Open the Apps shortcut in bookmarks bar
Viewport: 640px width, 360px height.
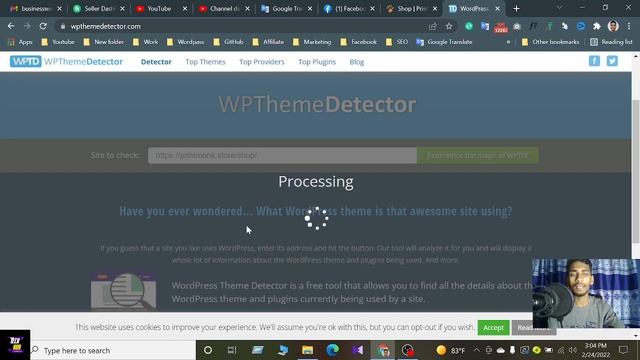coord(20,42)
